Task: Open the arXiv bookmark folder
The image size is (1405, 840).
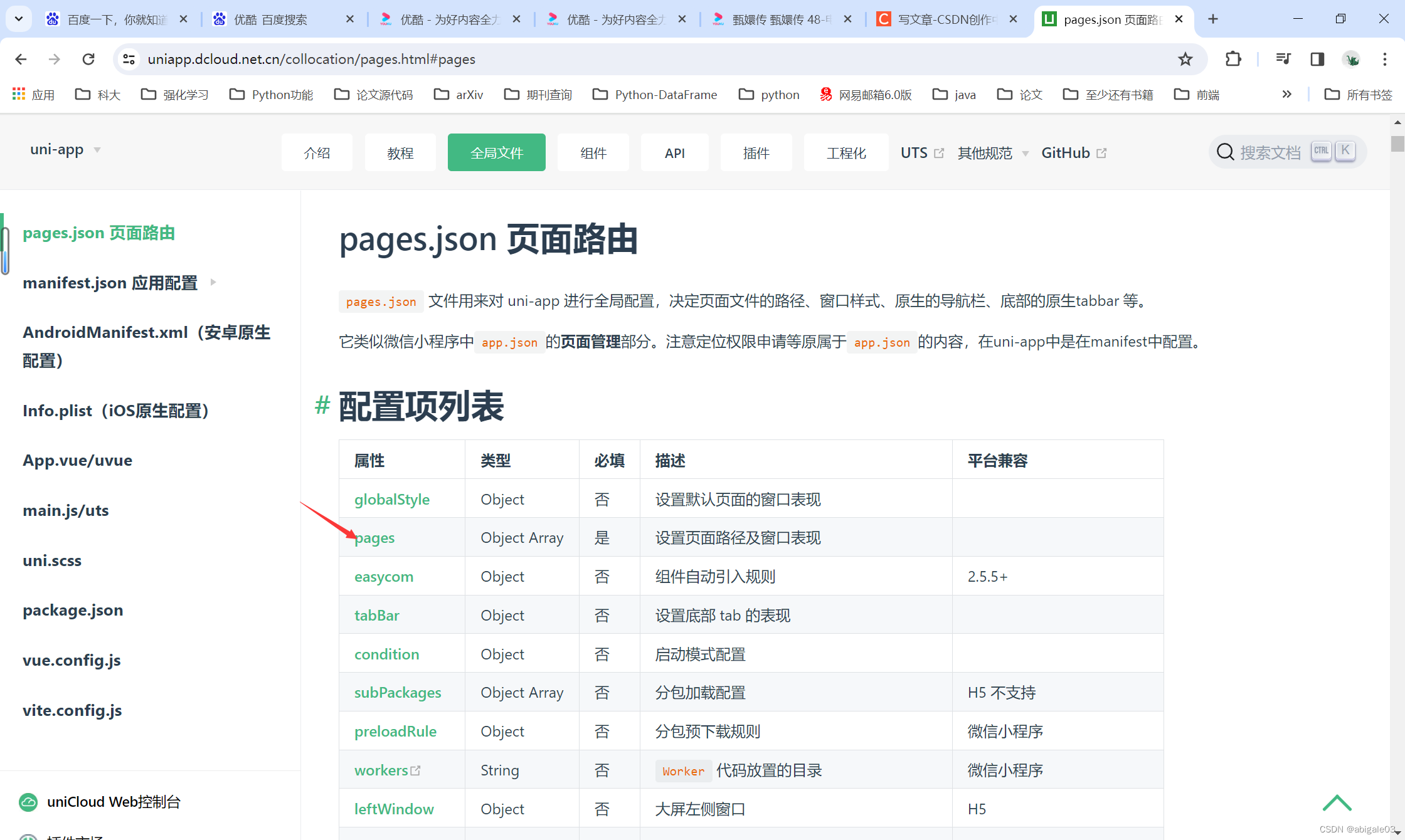Action: (x=459, y=95)
